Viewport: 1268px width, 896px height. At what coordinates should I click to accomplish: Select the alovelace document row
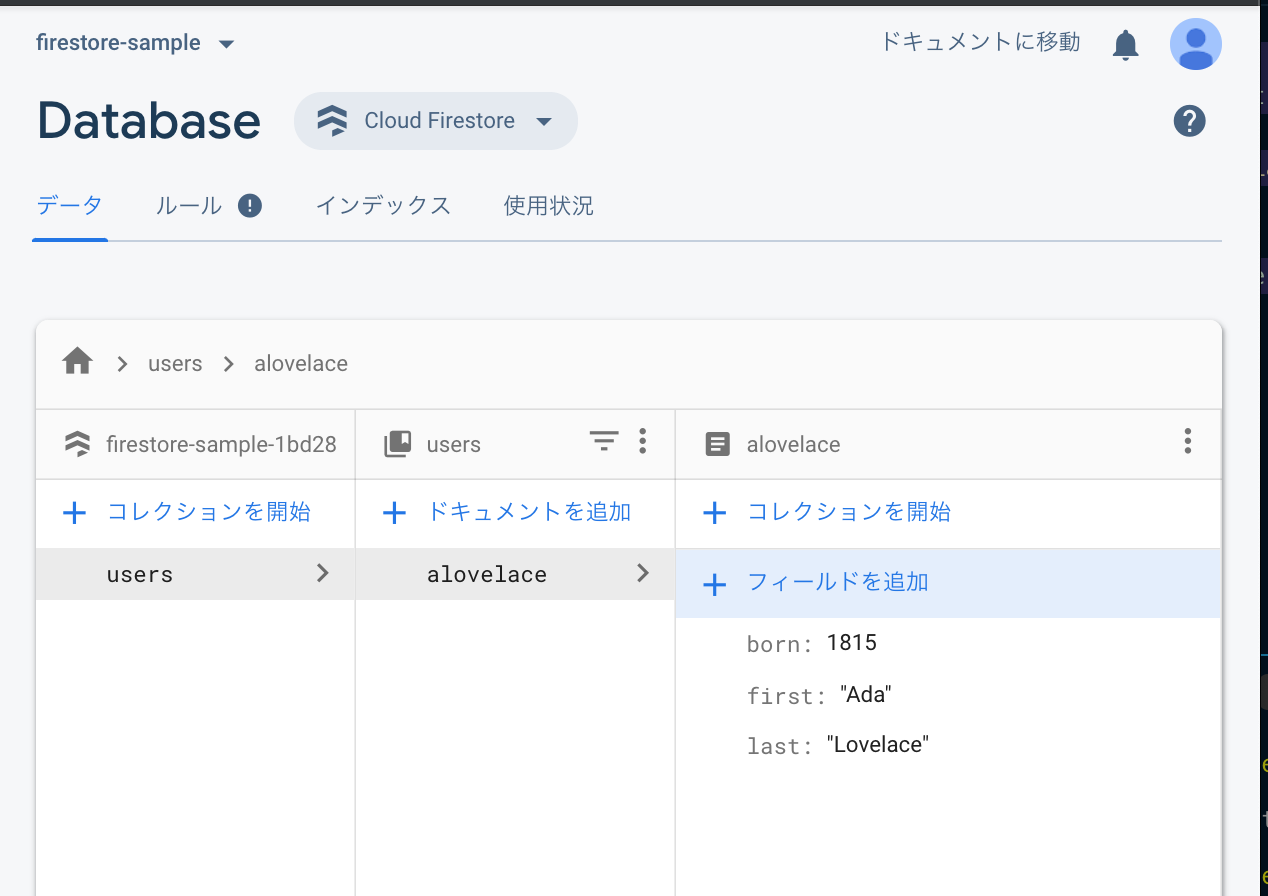[515, 574]
